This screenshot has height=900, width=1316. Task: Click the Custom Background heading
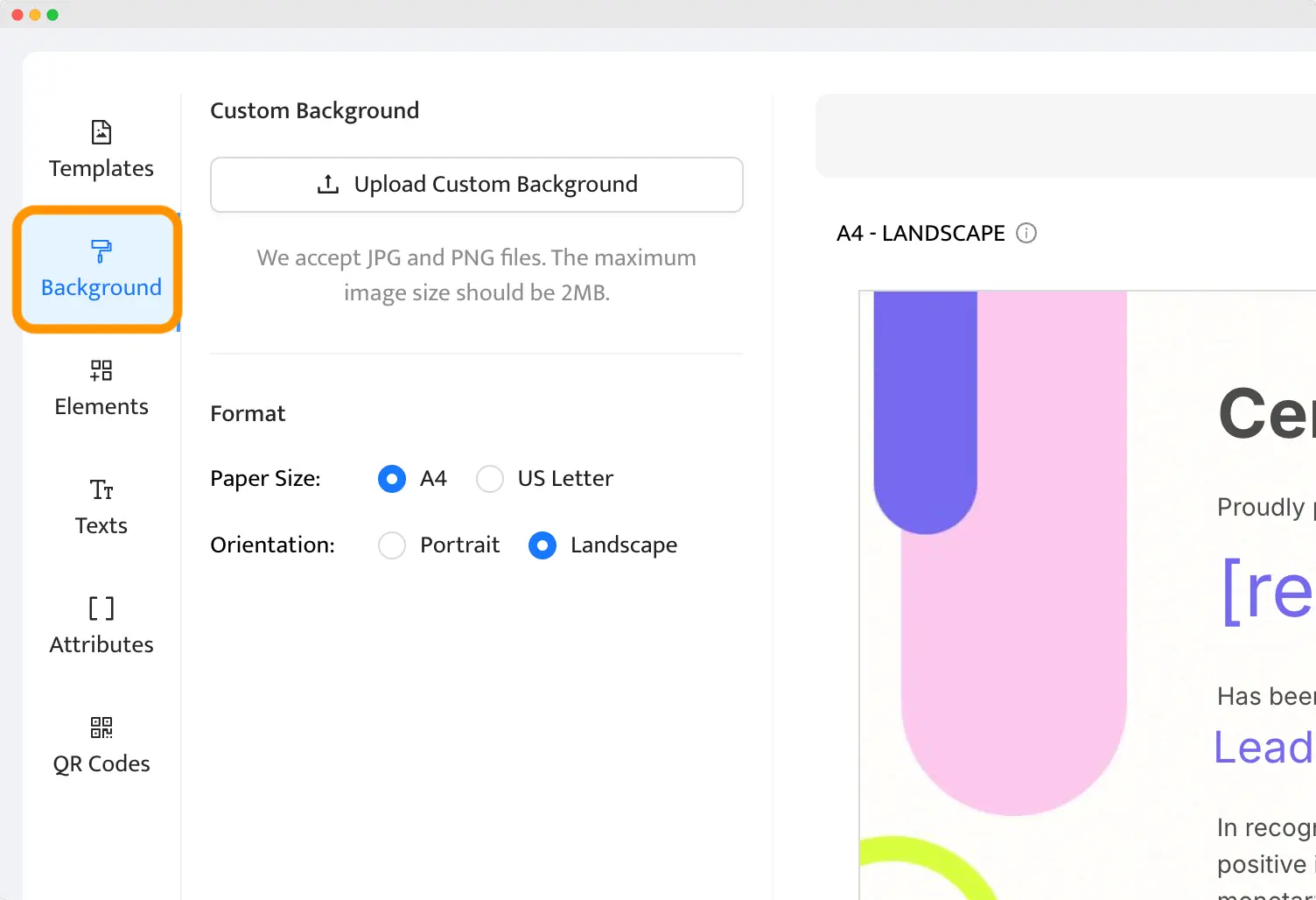[315, 110]
